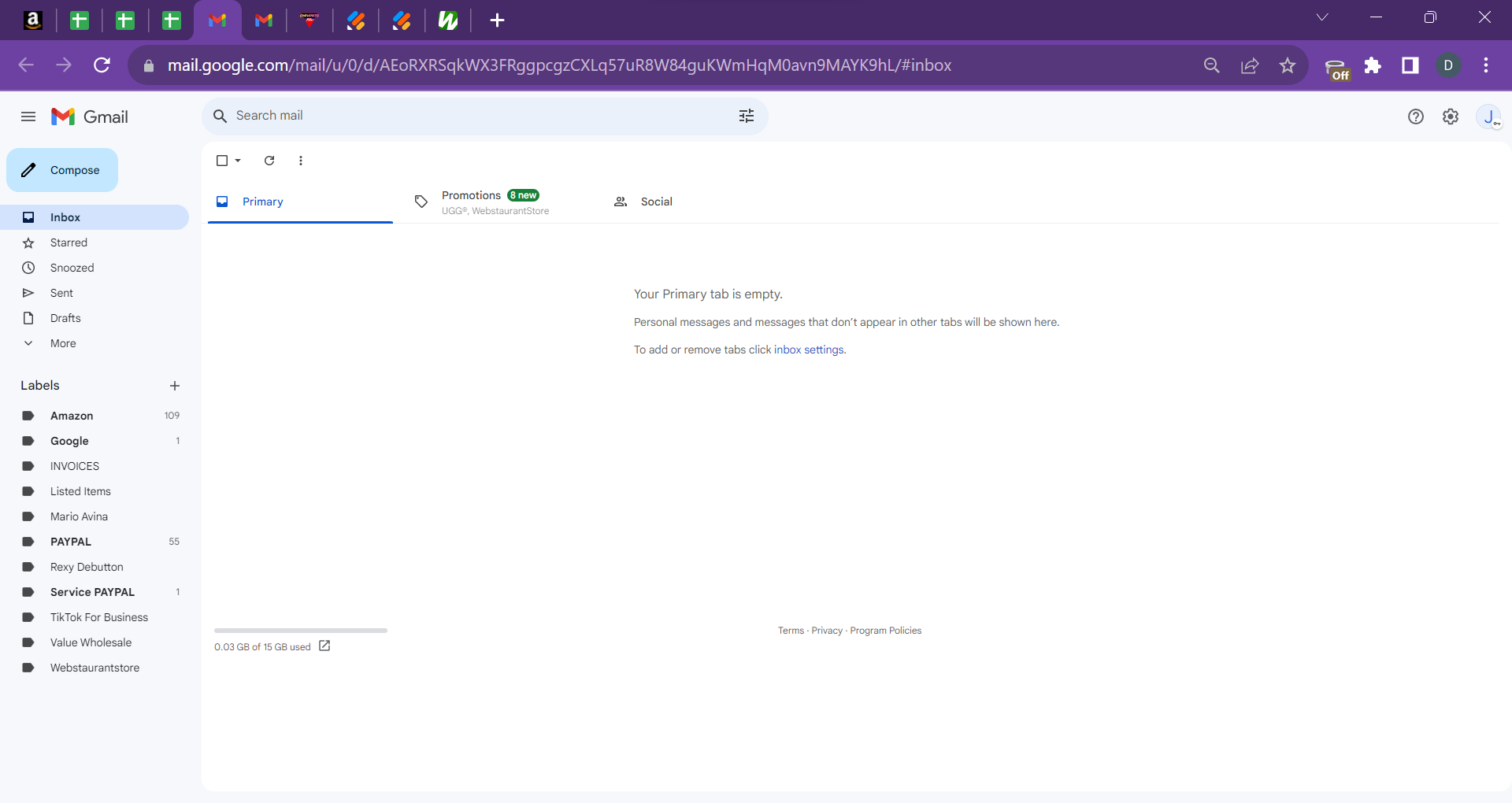The height and width of the screenshot is (803, 1512).
Task: Click the 0.03 GB of 15 GB used link
Action: (x=262, y=647)
